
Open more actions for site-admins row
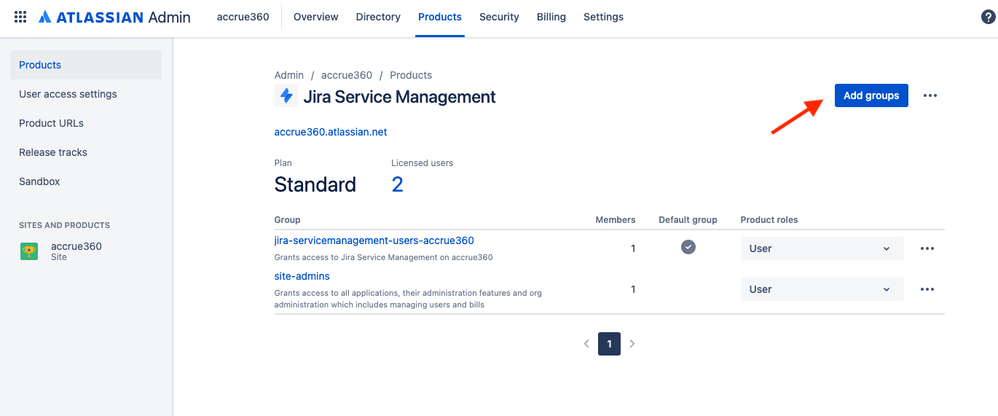[927, 289]
